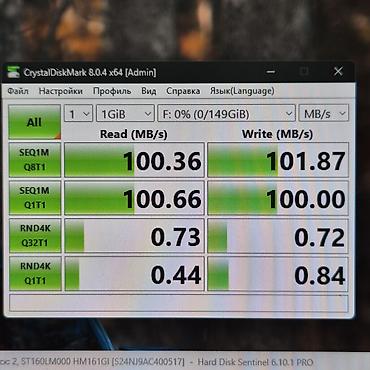The height and width of the screenshot is (370, 370).
Task: Open the Файл menu
Action: [18, 91]
